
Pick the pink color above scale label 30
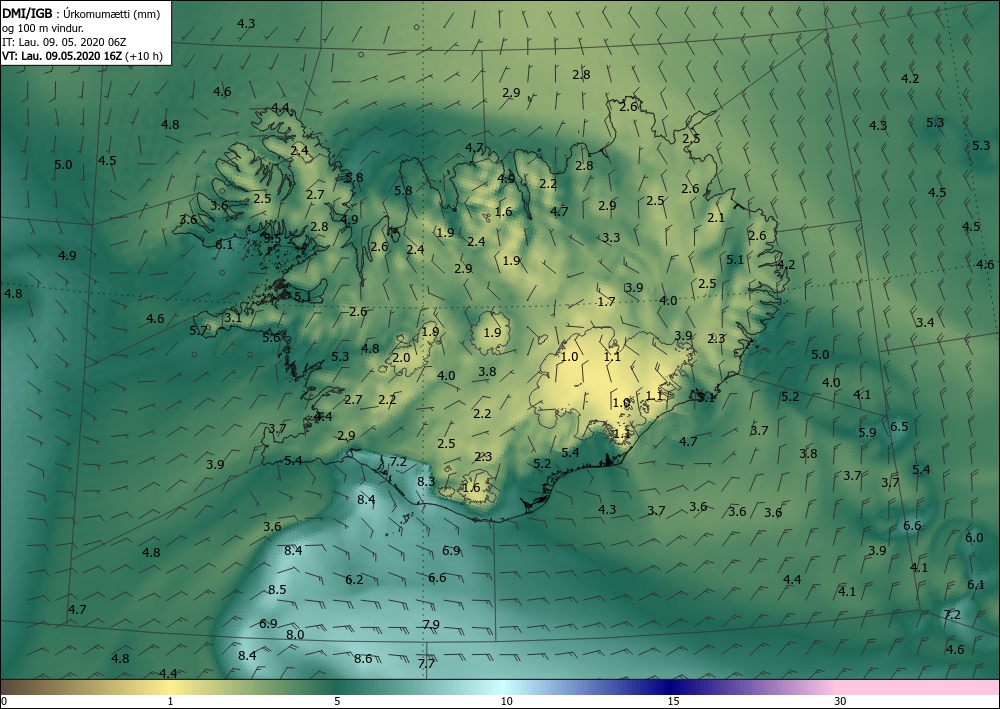(841, 687)
